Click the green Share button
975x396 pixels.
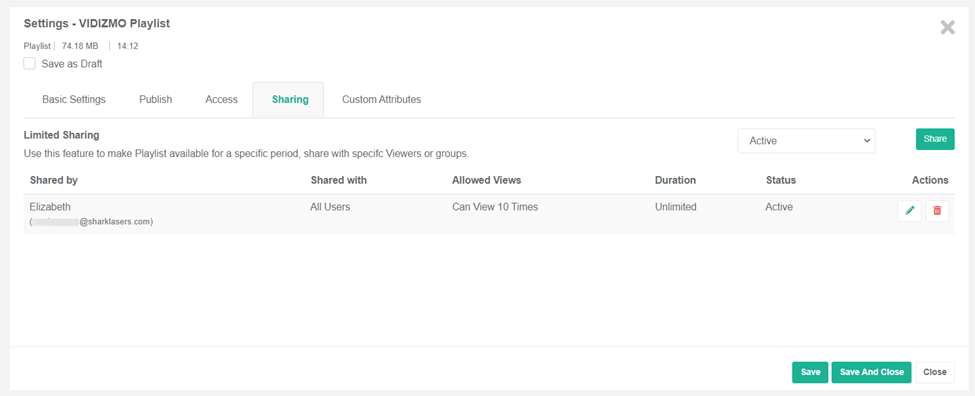click(x=935, y=139)
